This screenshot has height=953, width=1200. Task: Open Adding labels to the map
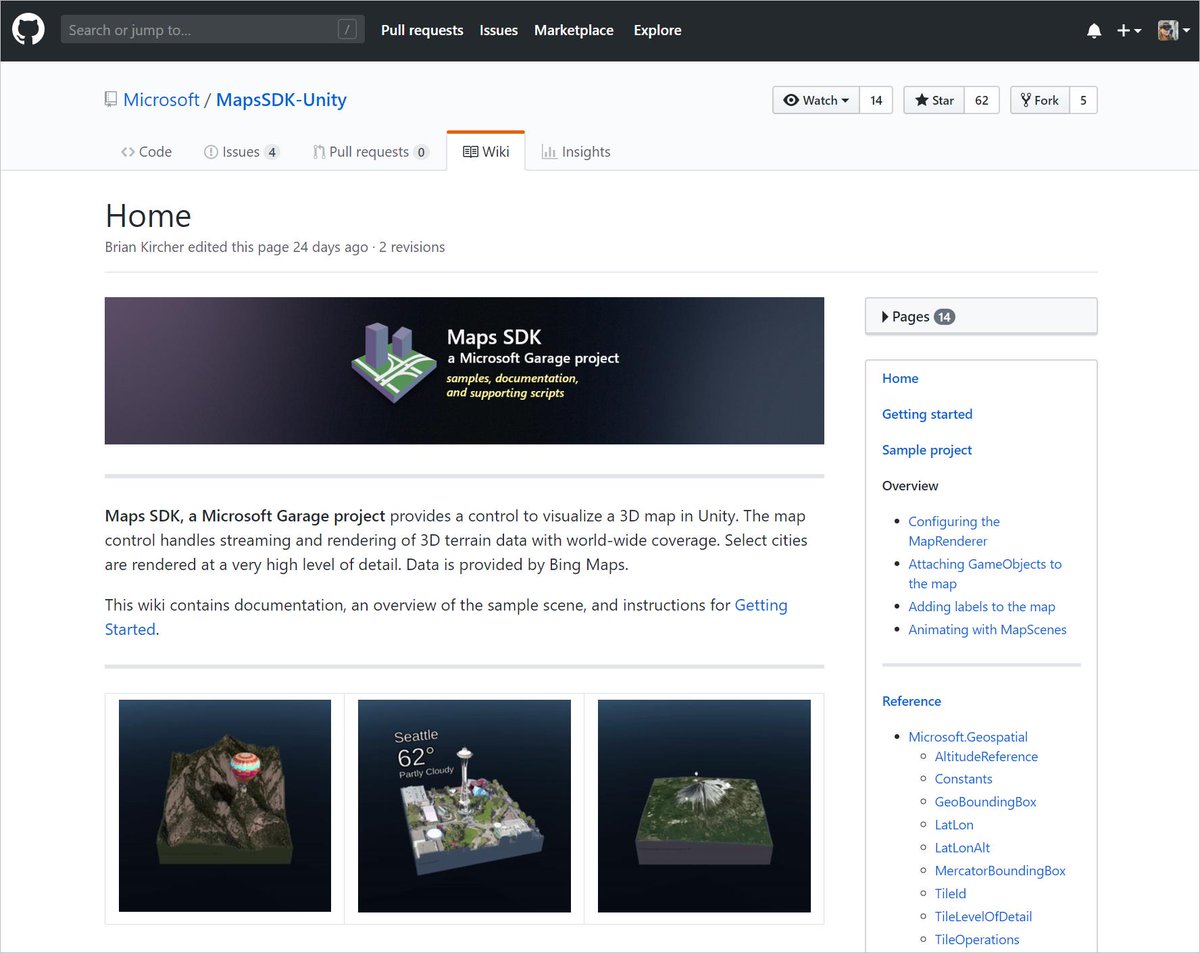982,607
